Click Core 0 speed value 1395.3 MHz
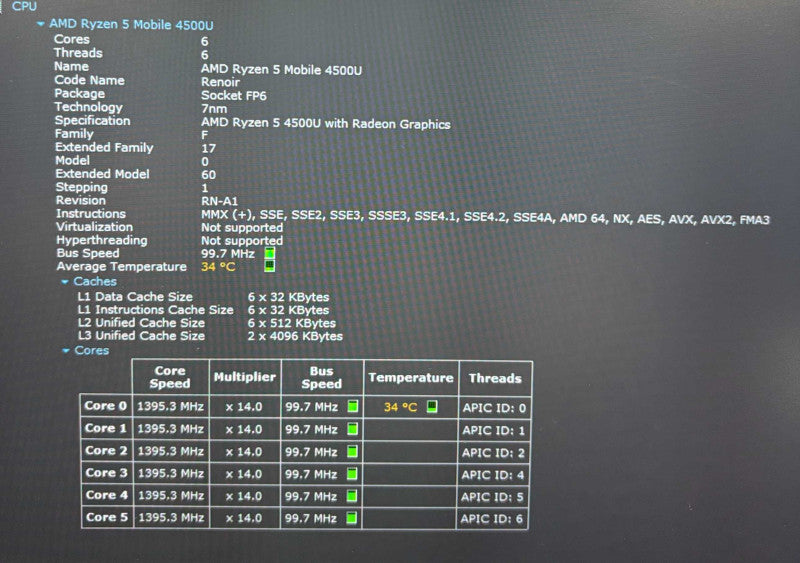The width and height of the screenshot is (800, 563). pyautogui.click(x=170, y=407)
